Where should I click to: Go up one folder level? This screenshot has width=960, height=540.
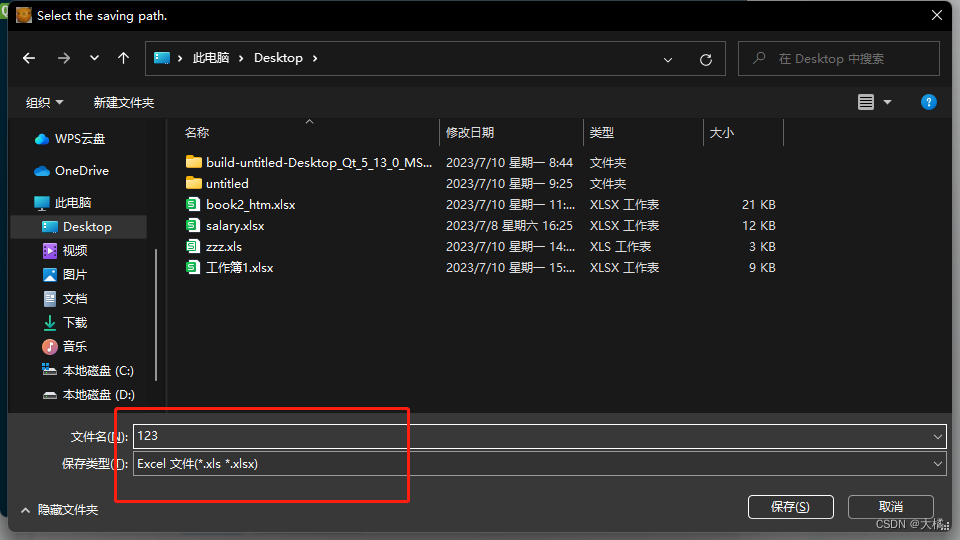[x=124, y=58]
